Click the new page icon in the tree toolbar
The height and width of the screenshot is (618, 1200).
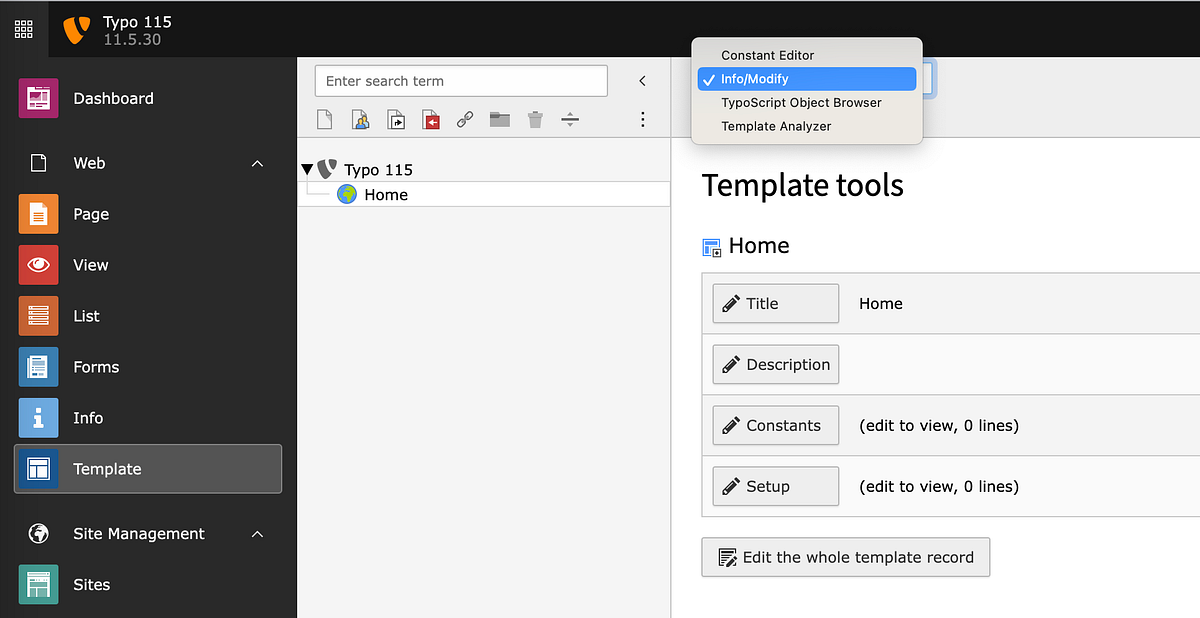[324, 119]
